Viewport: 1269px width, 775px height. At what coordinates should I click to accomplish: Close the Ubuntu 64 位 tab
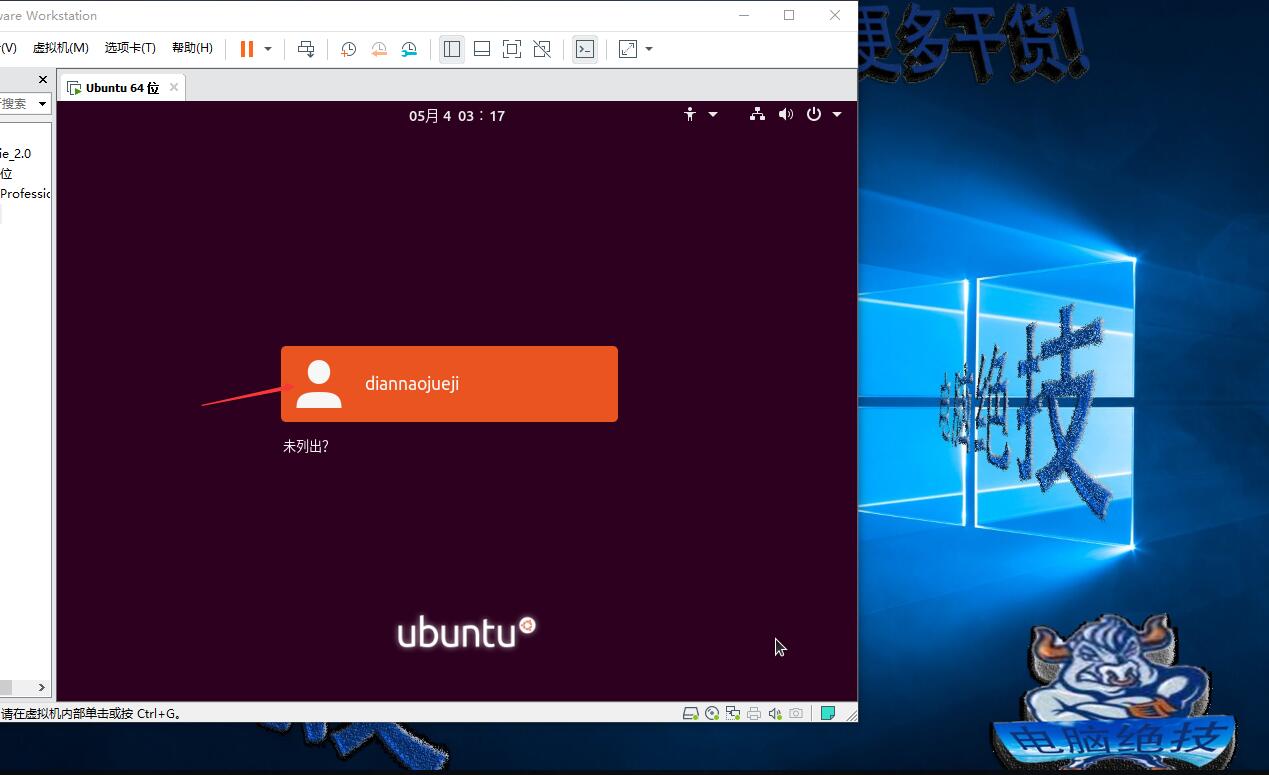pos(174,87)
